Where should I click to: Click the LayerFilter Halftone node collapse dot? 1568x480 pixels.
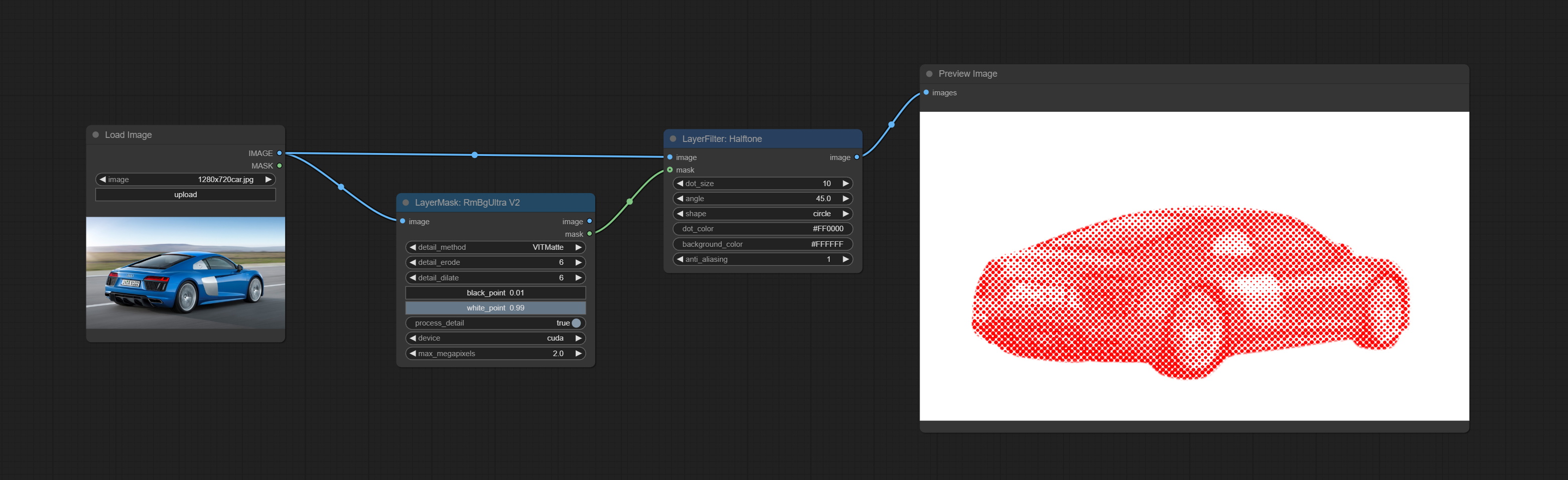click(x=673, y=139)
